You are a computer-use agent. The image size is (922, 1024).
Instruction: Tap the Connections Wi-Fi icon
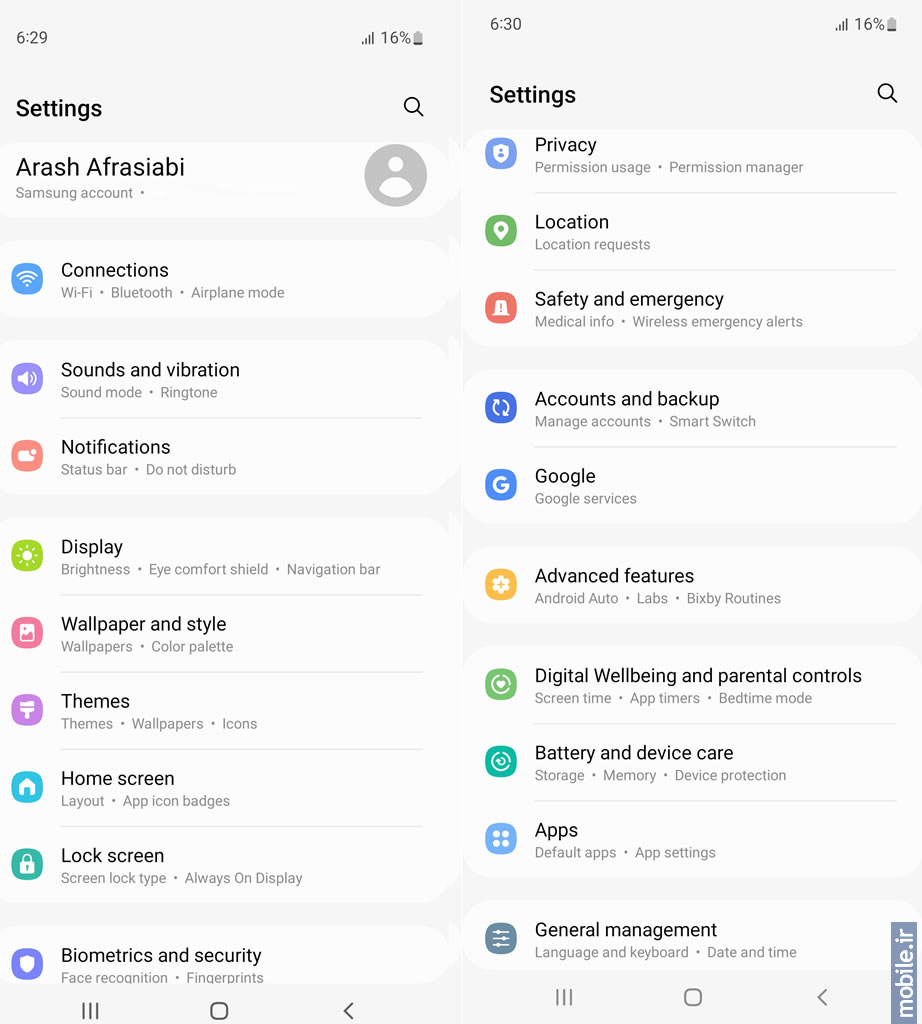point(27,279)
